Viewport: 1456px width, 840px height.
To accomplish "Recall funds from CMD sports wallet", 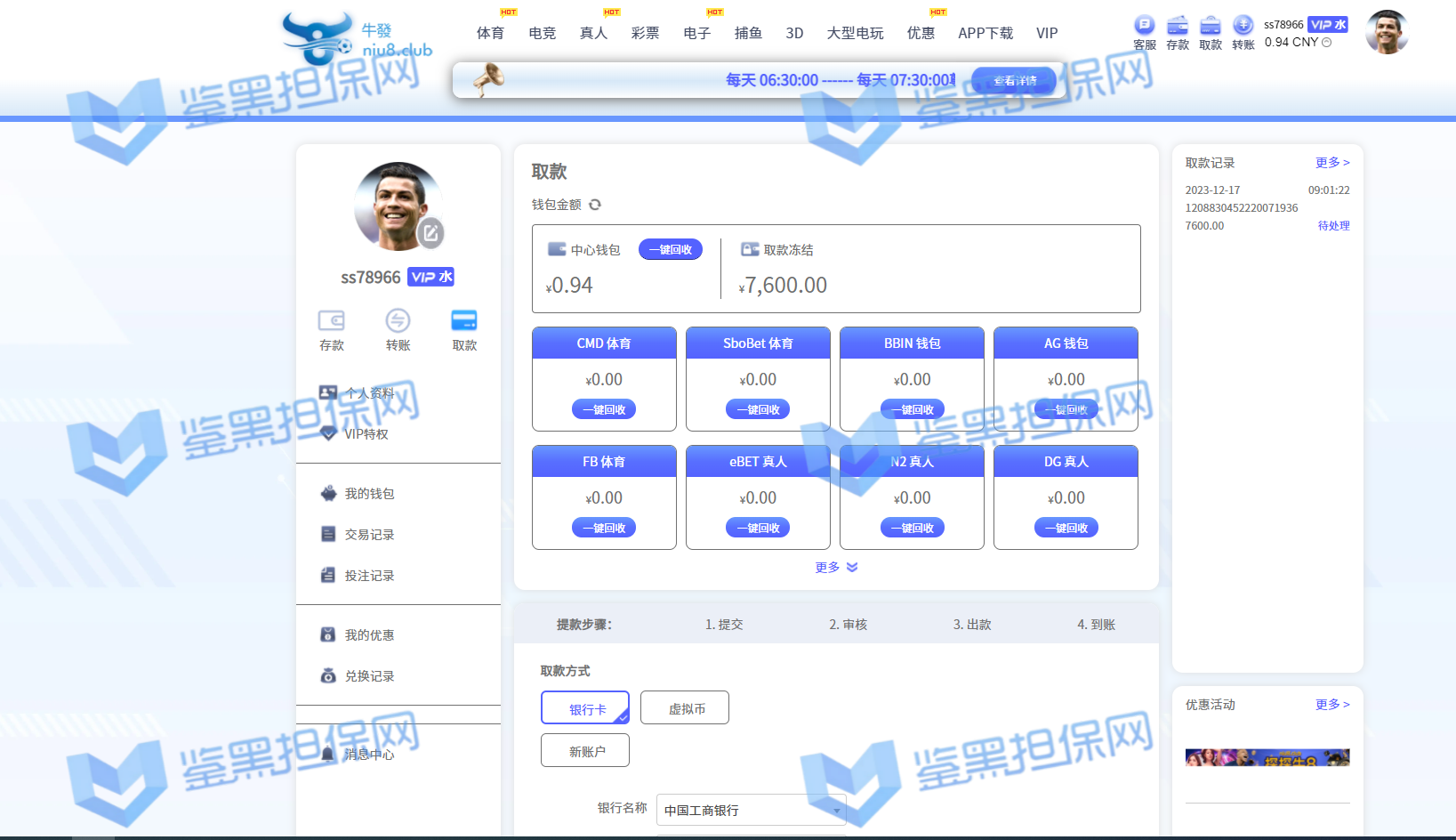I will pos(604,409).
